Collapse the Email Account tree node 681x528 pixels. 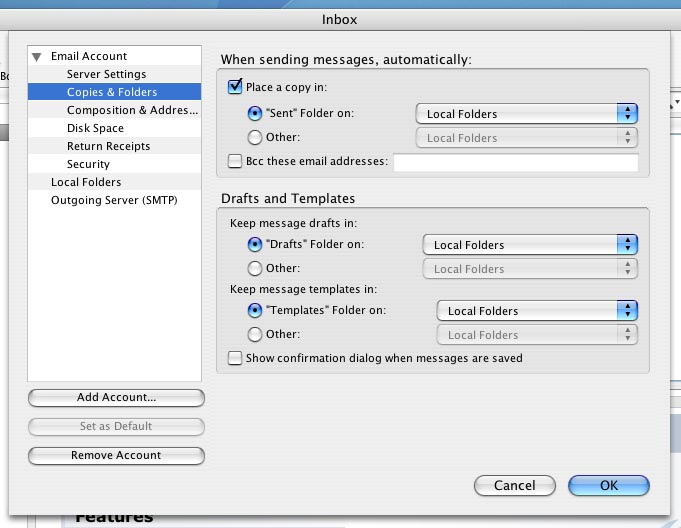[x=36, y=57]
